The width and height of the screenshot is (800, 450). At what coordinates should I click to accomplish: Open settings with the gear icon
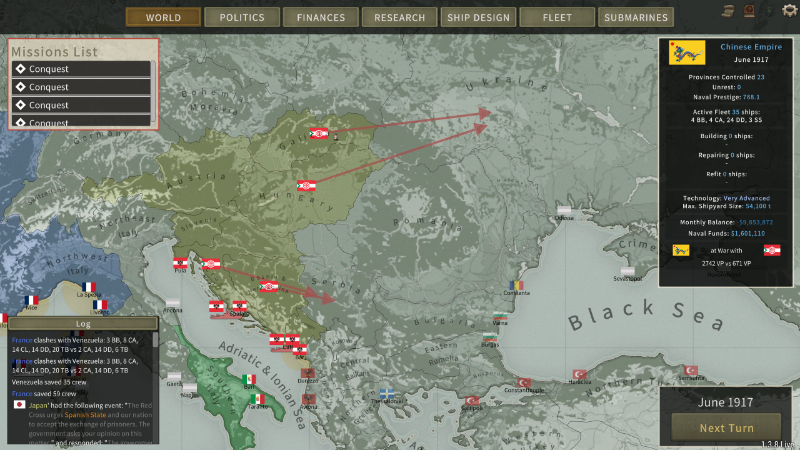coord(789,10)
